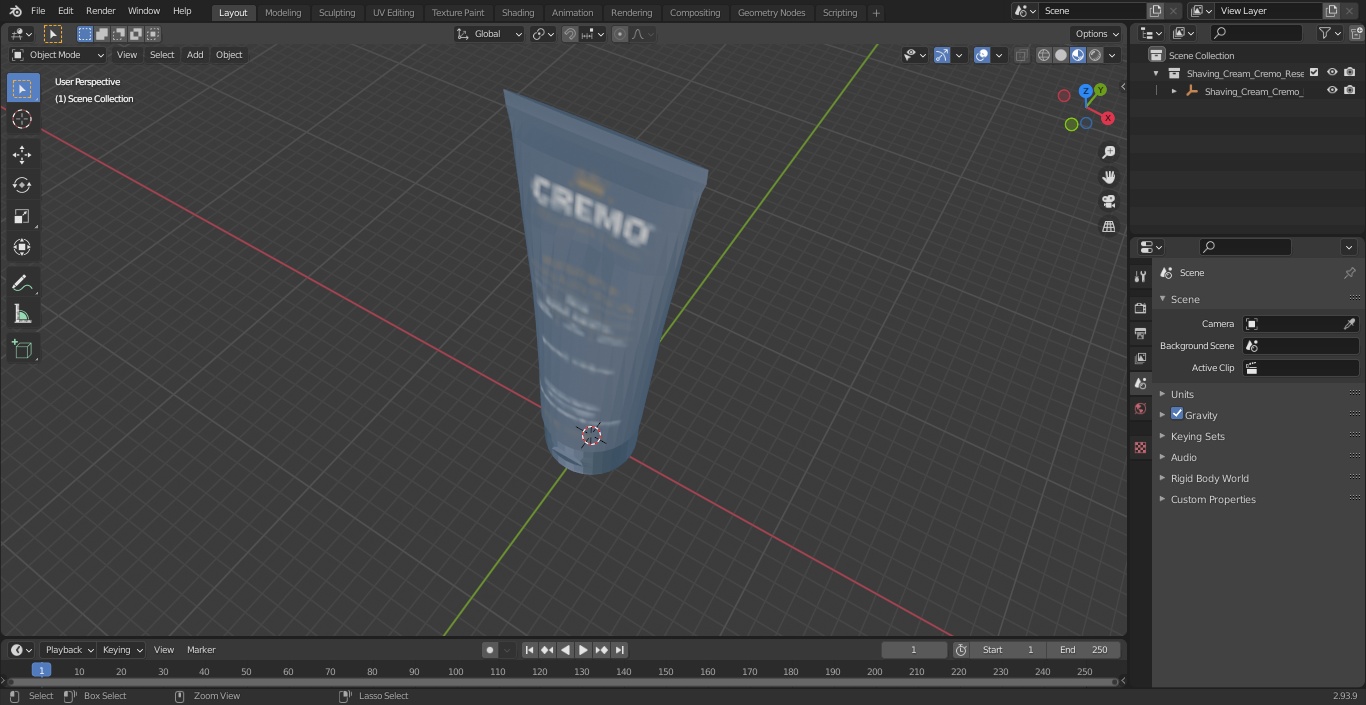1366x705 pixels.
Task: Click the eyedropper next to Camera field
Action: pyautogui.click(x=1349, y=324)
